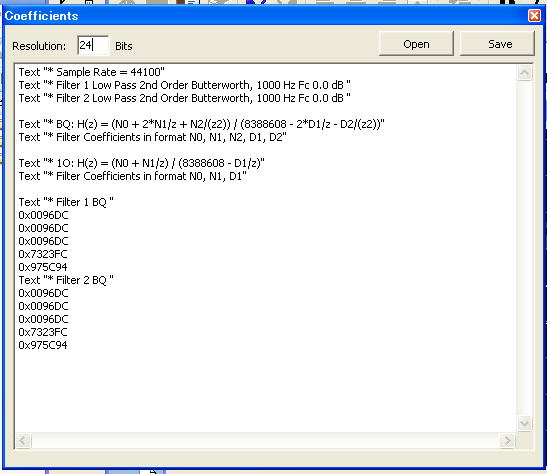Click the vertical scrollbar down arrow
This screenshot has height=474, width=547.
pos(524,423)
